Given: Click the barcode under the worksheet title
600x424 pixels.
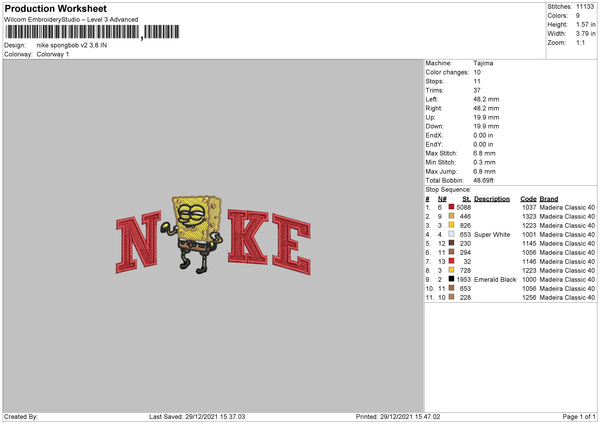Looking at the screenshot, I should 92,32.
